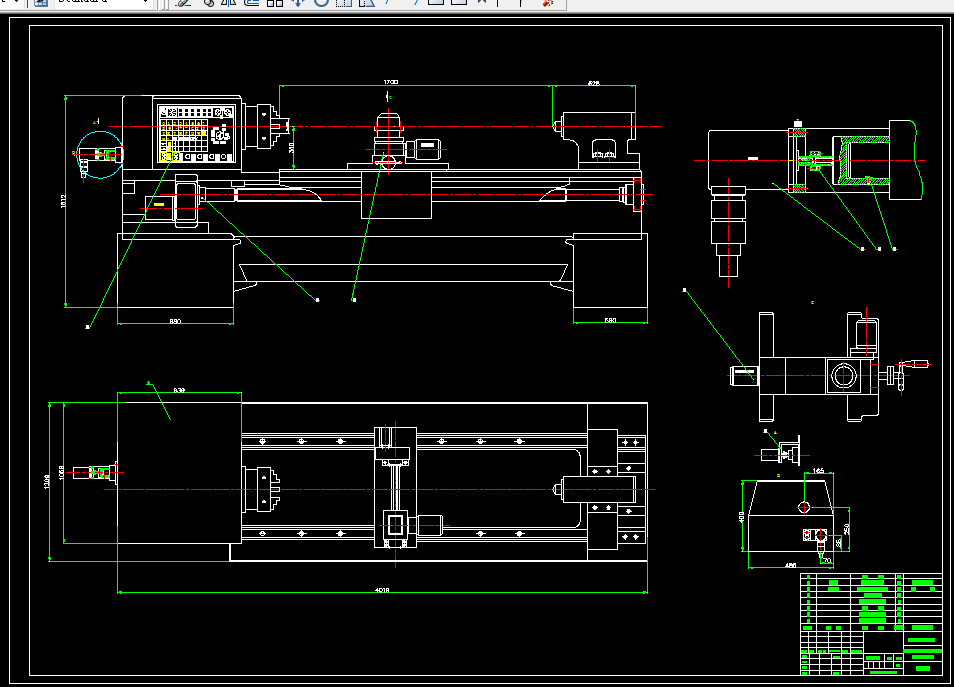Select the Move tool with four arrows
The height and width of the screenshot is (687, 954).
298,2
